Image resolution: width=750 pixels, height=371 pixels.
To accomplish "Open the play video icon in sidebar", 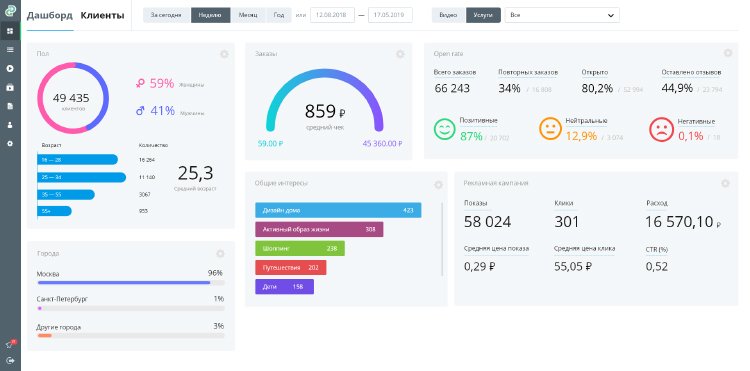I will pos(10,68).
